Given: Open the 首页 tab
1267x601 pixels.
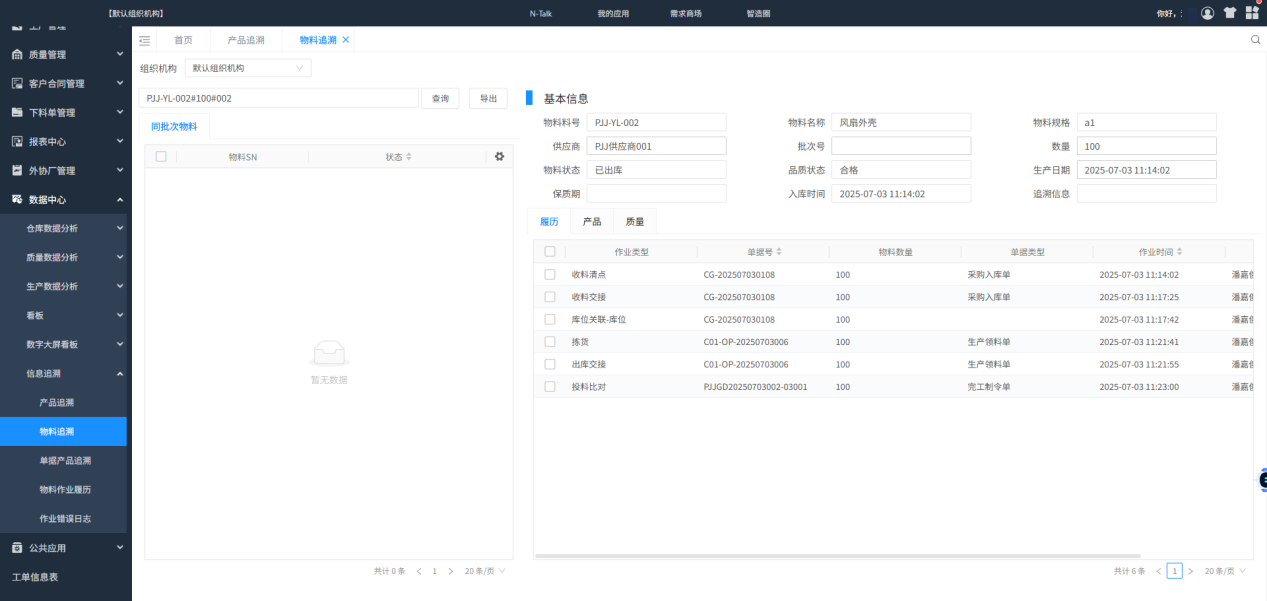Looking at the screenshot, I should click(183, 40).
